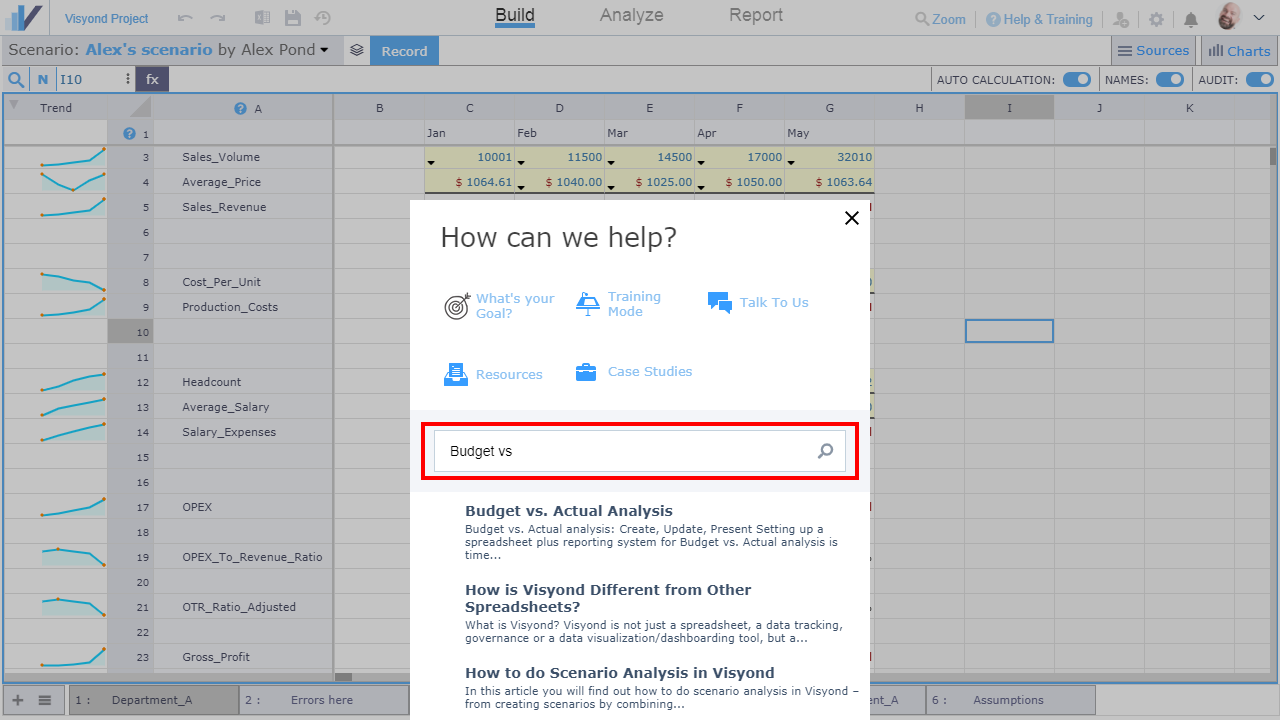Open Help & Training
Screen dimensions: 1280x720
pos(1039,19)
